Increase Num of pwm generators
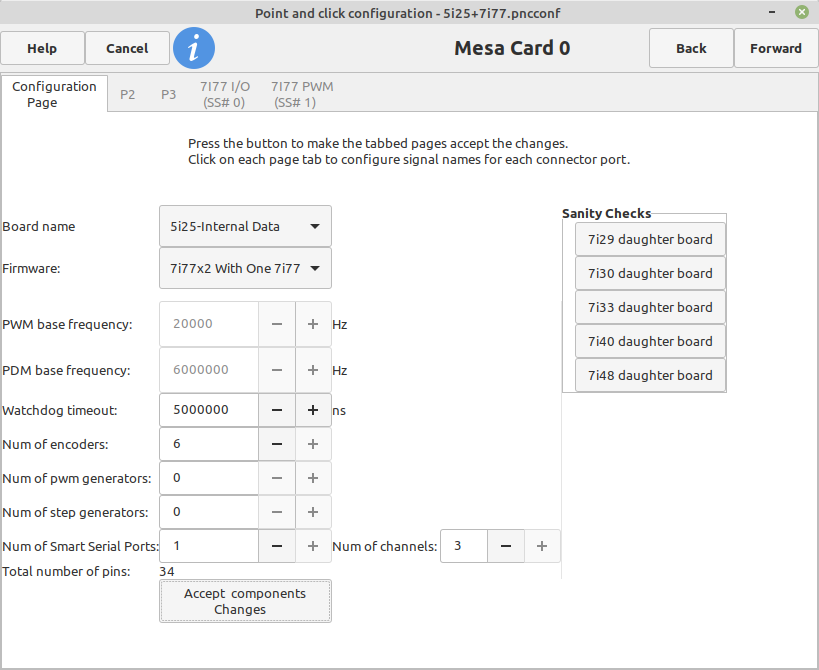 (x=313, y=478)
